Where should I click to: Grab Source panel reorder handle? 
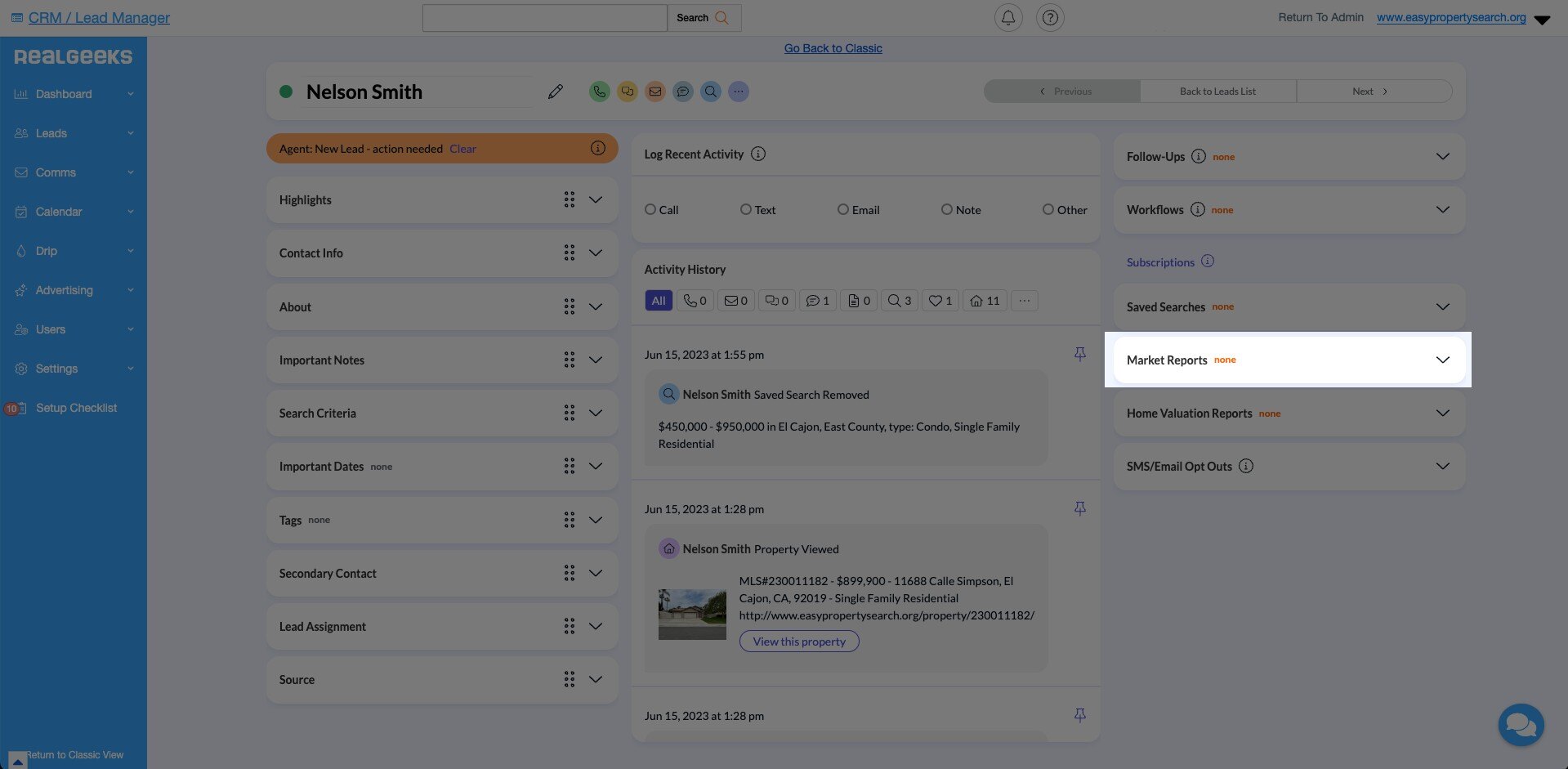570,679
